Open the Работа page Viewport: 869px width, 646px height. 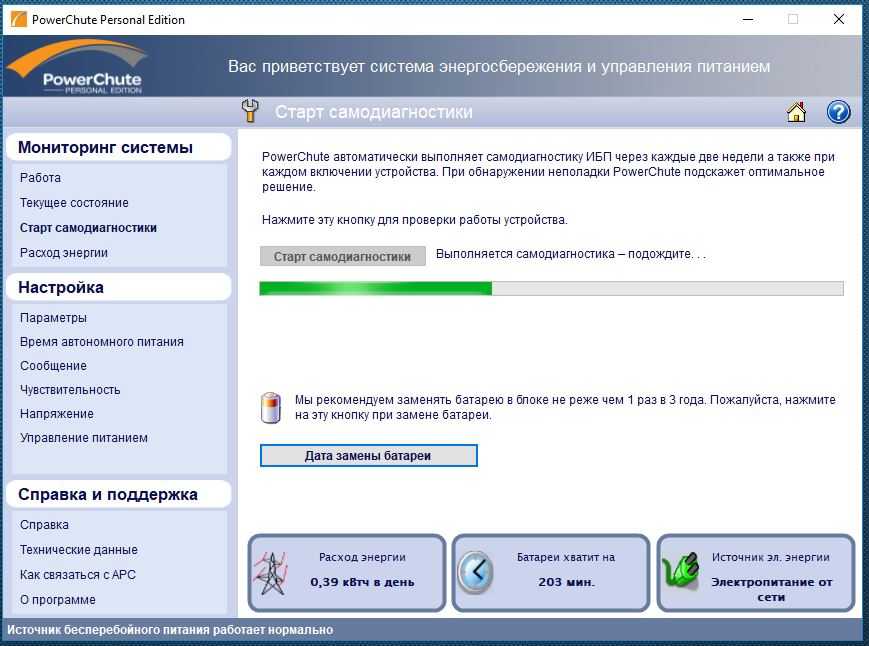(40, 178)
